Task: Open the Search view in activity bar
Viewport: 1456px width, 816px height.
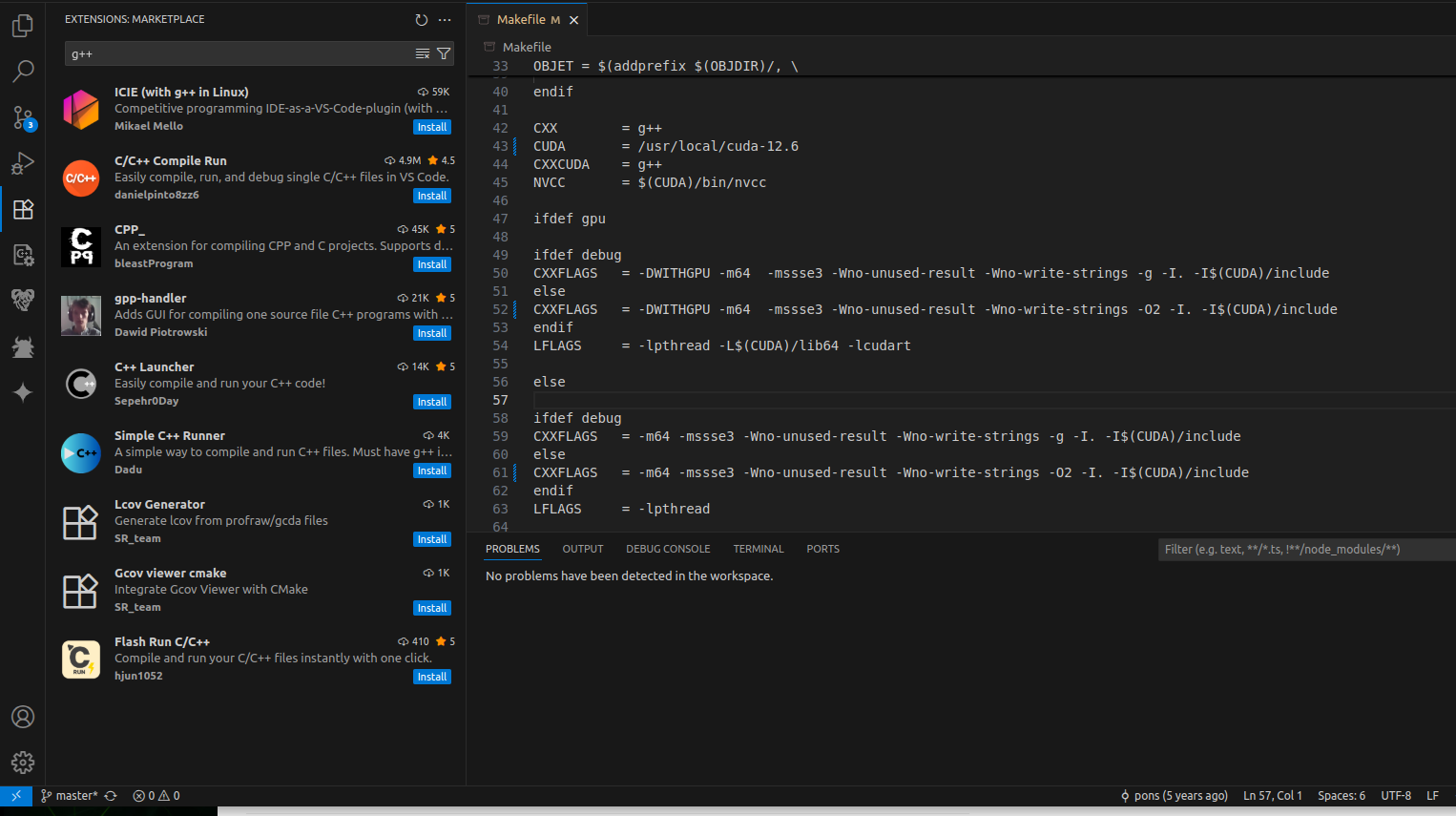Action: pos(23,72)
